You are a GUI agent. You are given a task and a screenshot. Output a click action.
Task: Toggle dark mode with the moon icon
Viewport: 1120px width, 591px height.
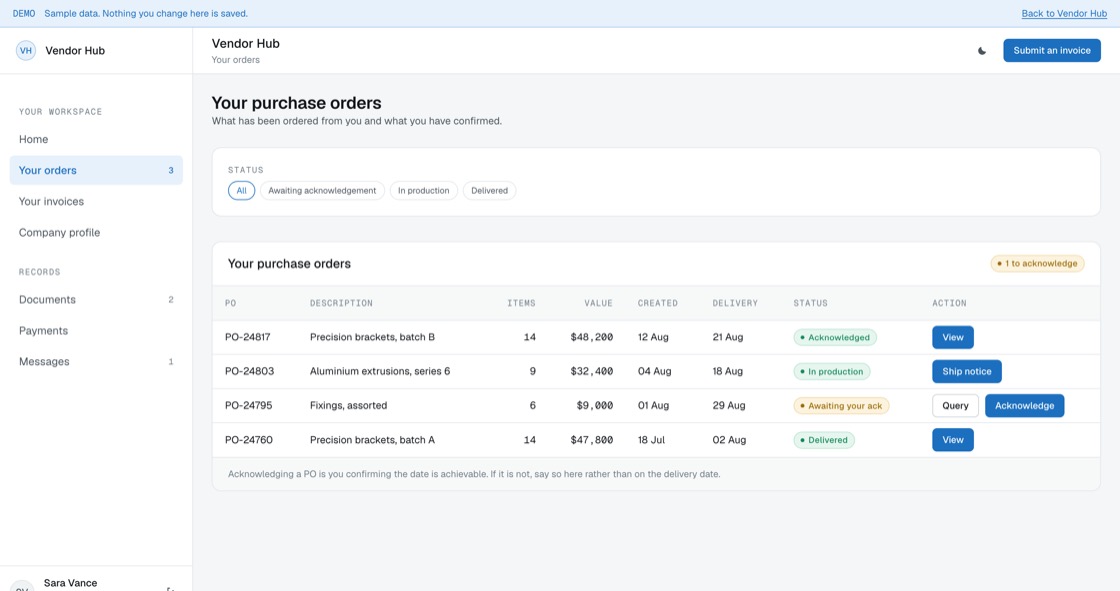coord(982,51)
